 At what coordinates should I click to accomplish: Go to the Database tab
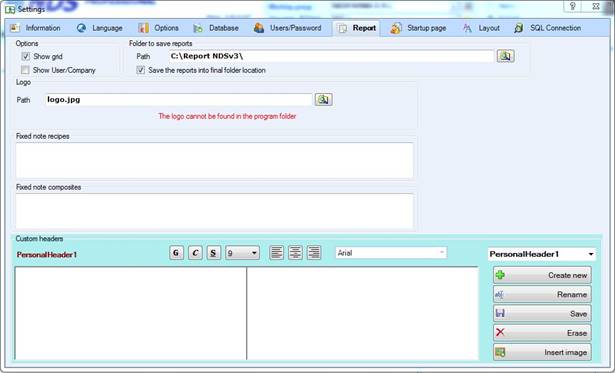tap(216, 28)
